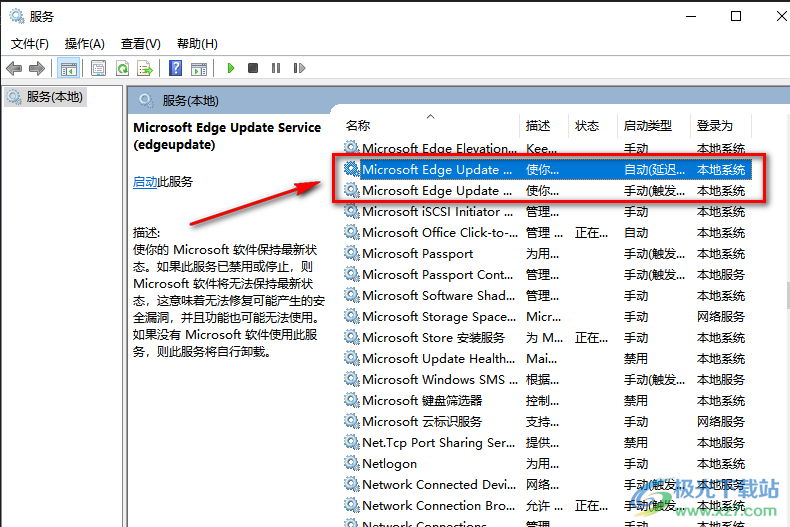Click 网络服务 logon of Storage Spaces row
Viewport: 790px width, 527px height.
coord(721,317)
